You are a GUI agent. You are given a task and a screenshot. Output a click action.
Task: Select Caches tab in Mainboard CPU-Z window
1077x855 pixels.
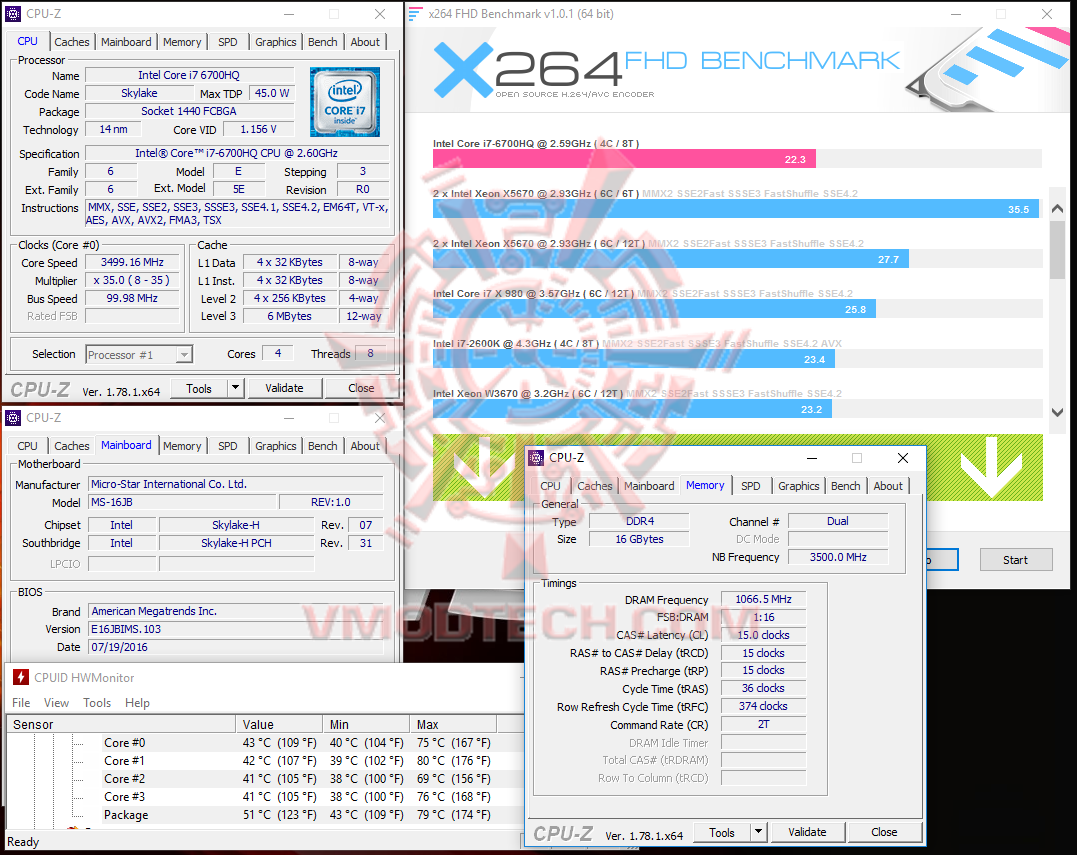71,446
